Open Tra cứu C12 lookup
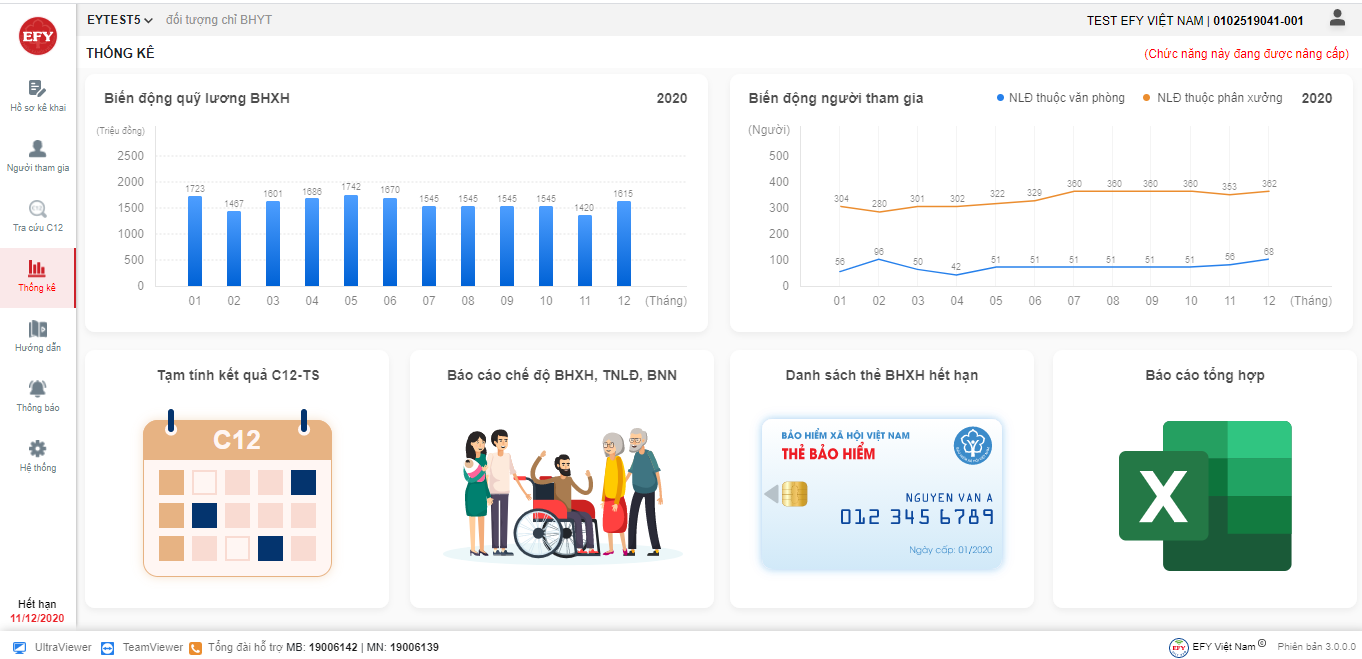This screenshot has width=1362, height=659. [37, 215]
